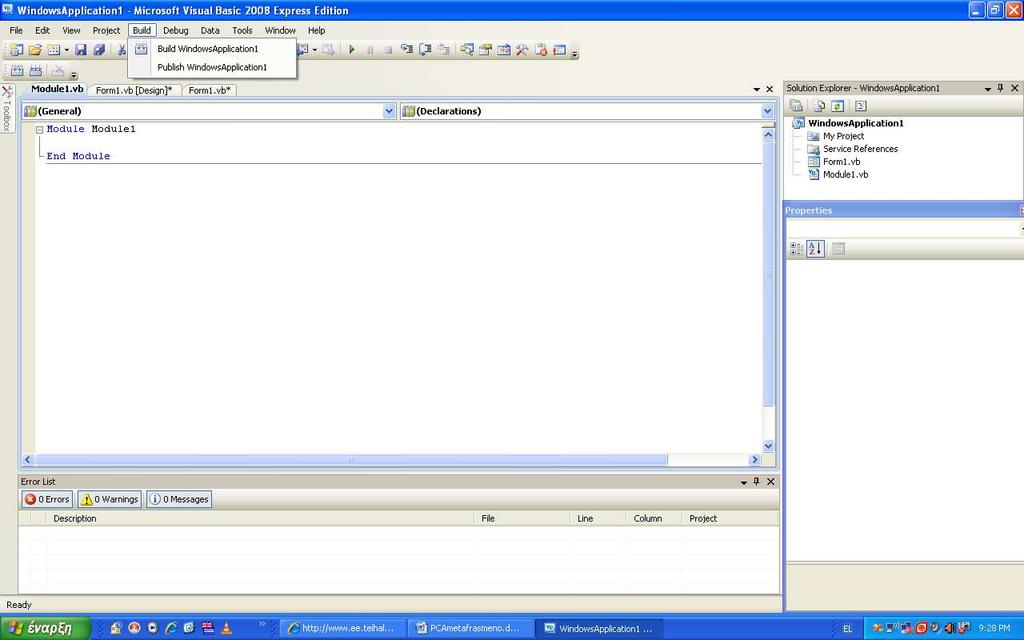
Task: Open Error List toolbar icon
Action: coord(541,50)
